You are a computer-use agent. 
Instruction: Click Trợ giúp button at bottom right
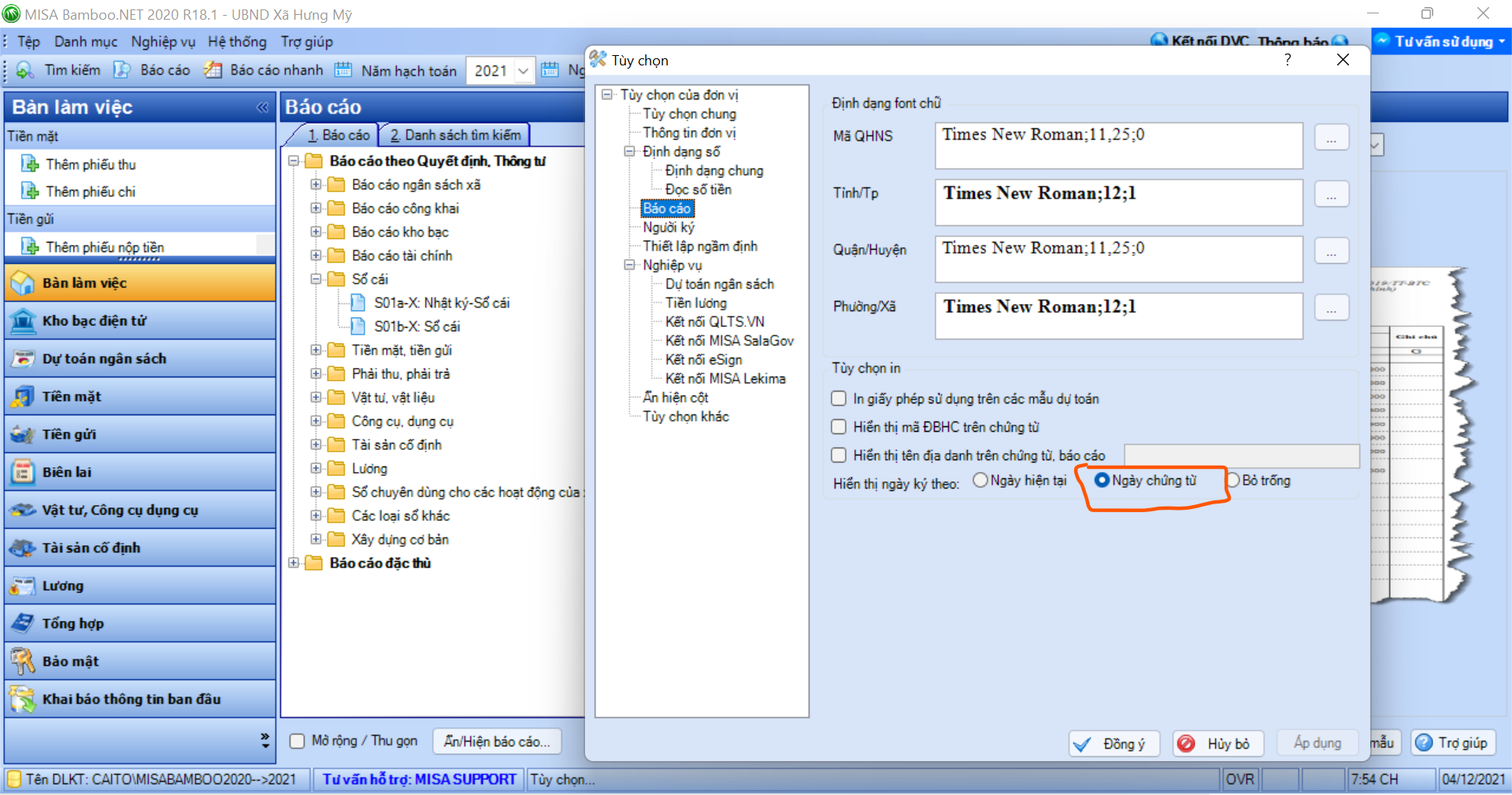pos(1452,742)
